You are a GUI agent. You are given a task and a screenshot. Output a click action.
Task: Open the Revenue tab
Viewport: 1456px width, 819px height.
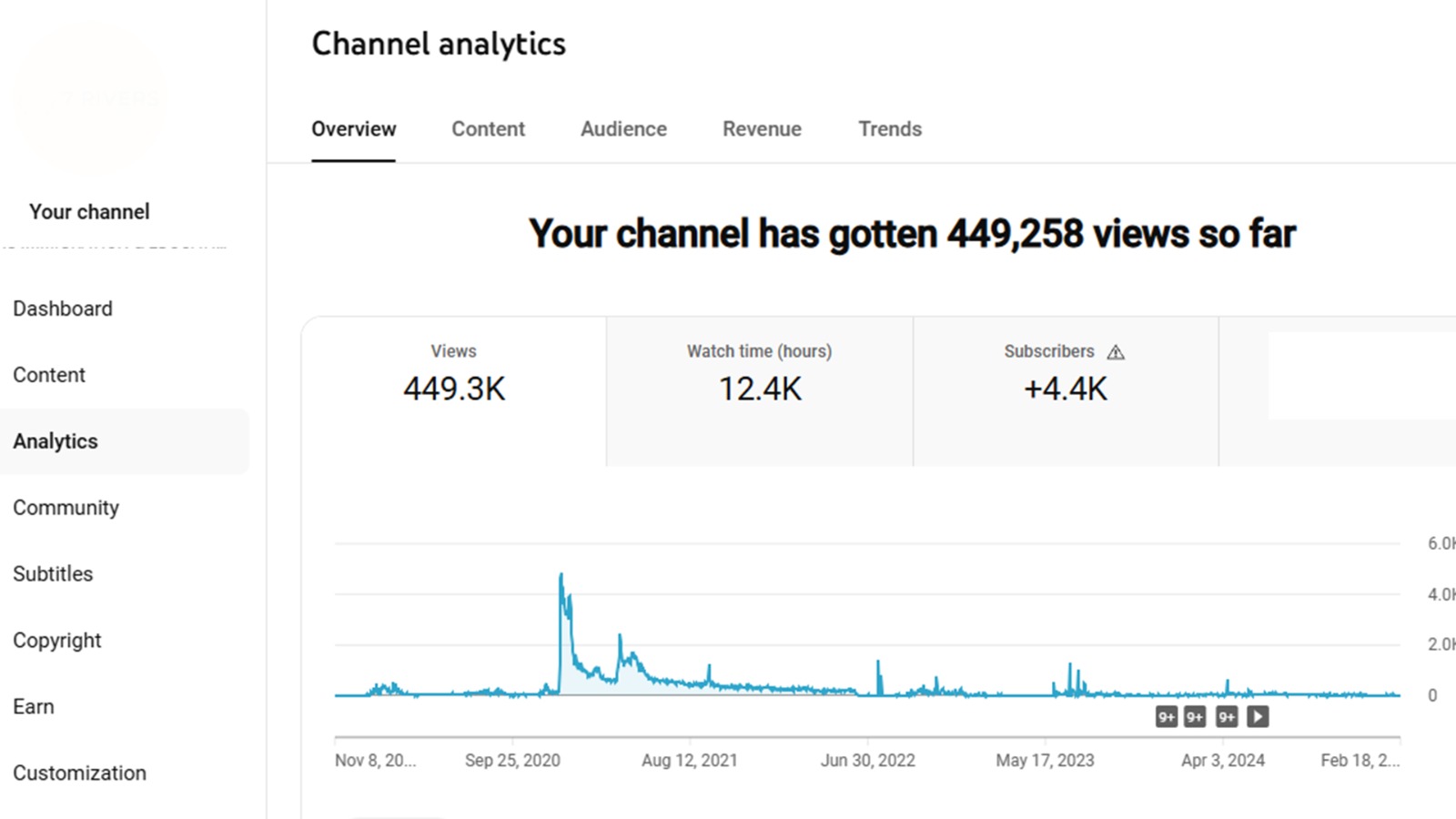click(x=762, y=129)
